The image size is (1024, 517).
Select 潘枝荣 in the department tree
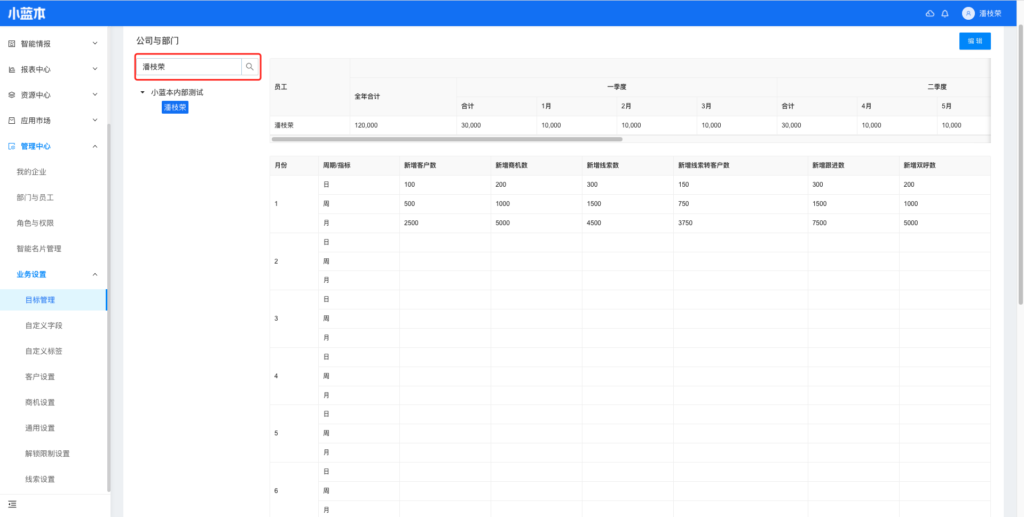click(175, 107)
